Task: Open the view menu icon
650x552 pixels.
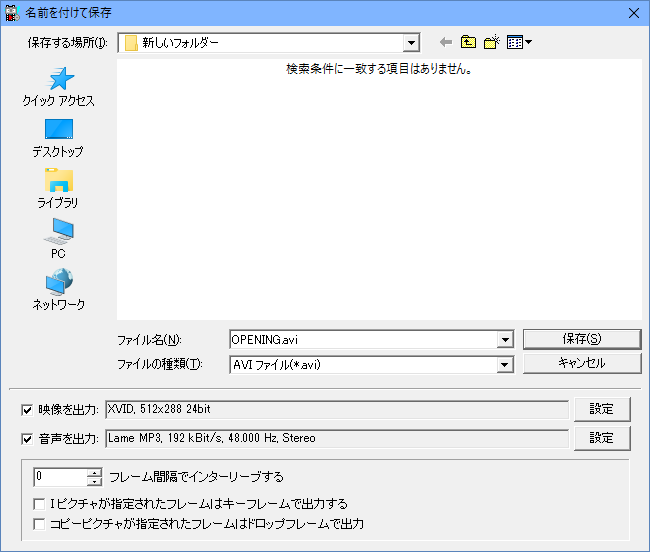Action: (x=519, y=42)
